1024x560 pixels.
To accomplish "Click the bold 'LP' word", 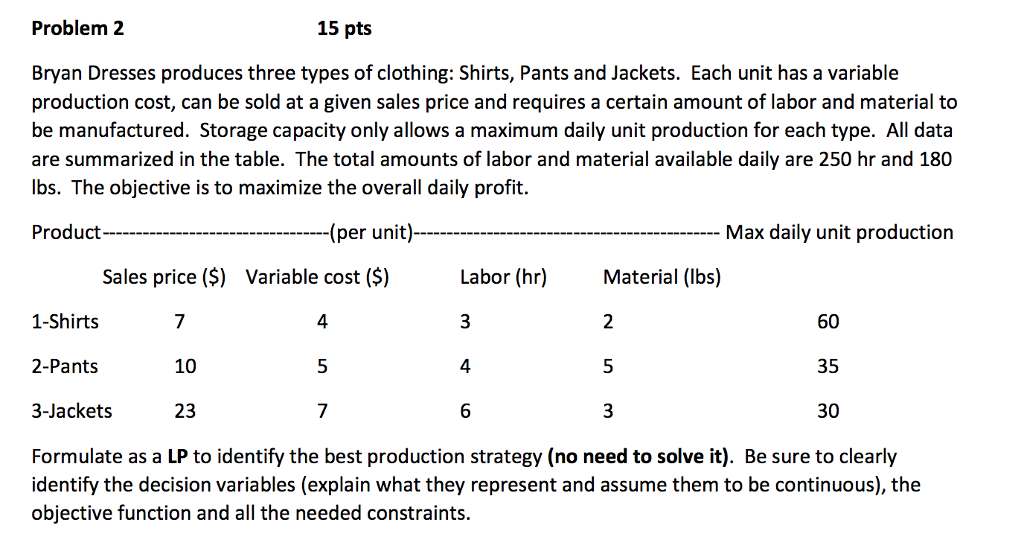I will [178, 456].
